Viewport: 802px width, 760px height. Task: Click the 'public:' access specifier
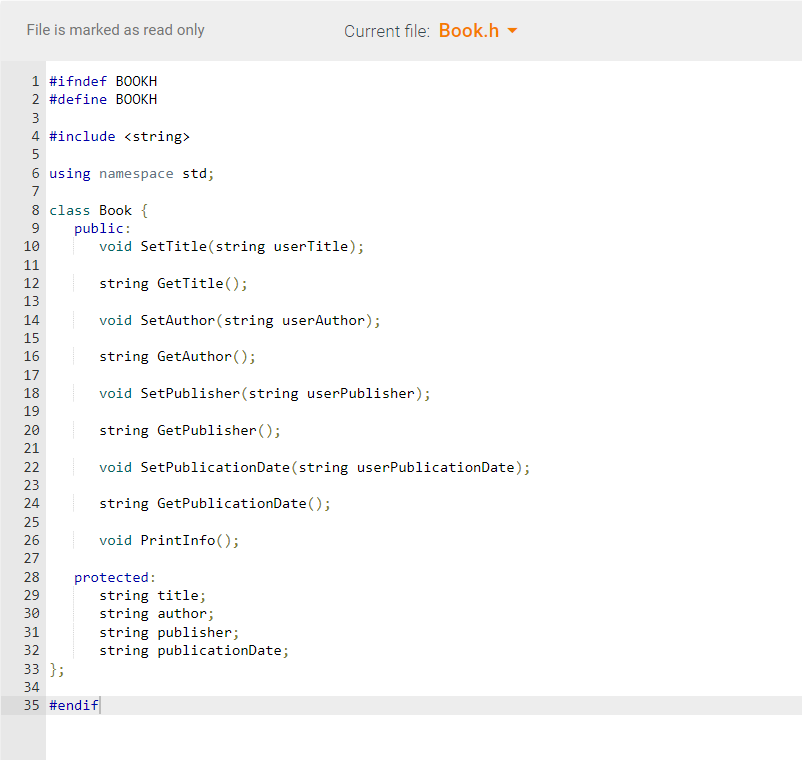click(102, 229)
